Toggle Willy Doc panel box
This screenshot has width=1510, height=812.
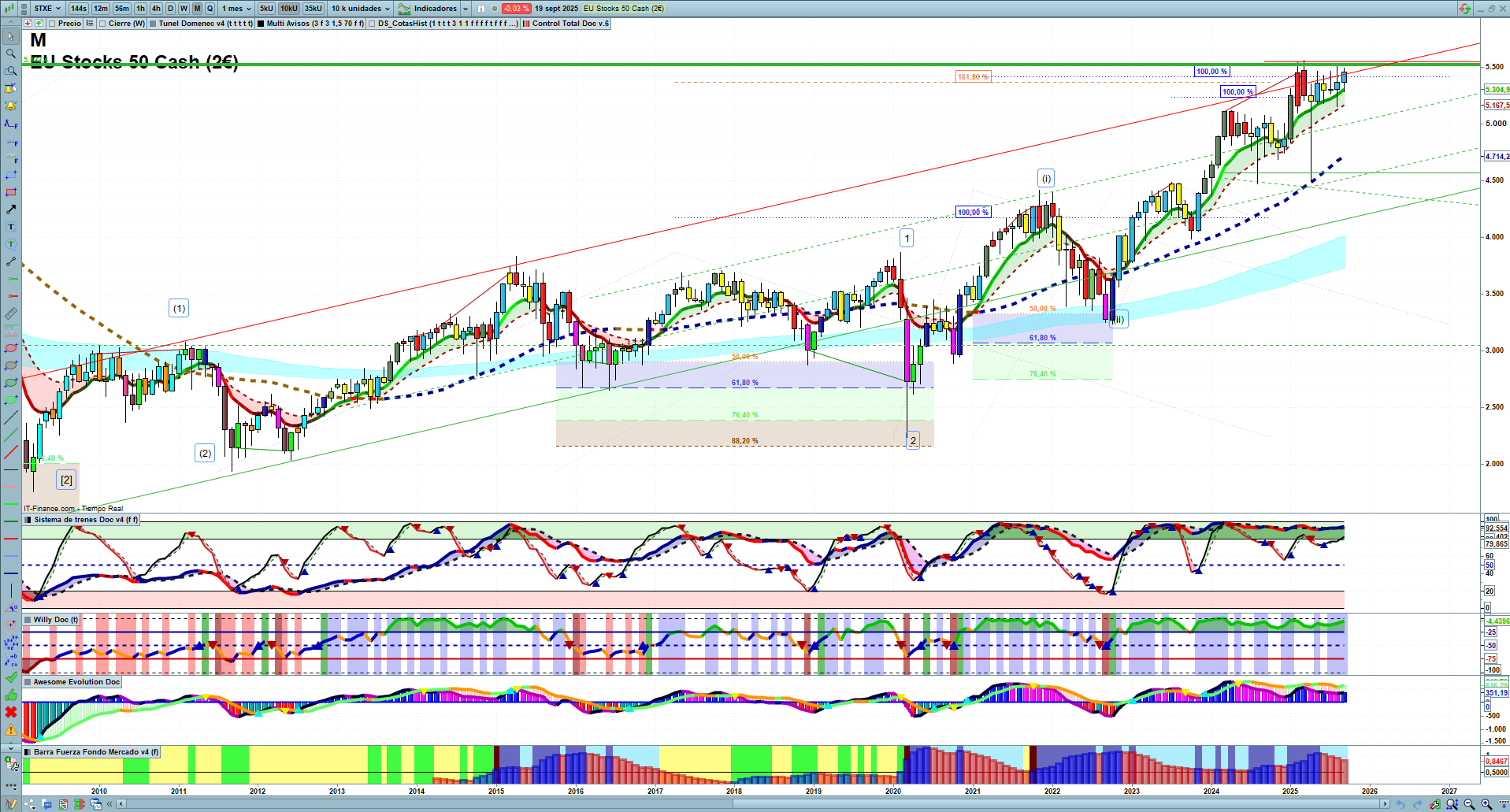[28, 620]
